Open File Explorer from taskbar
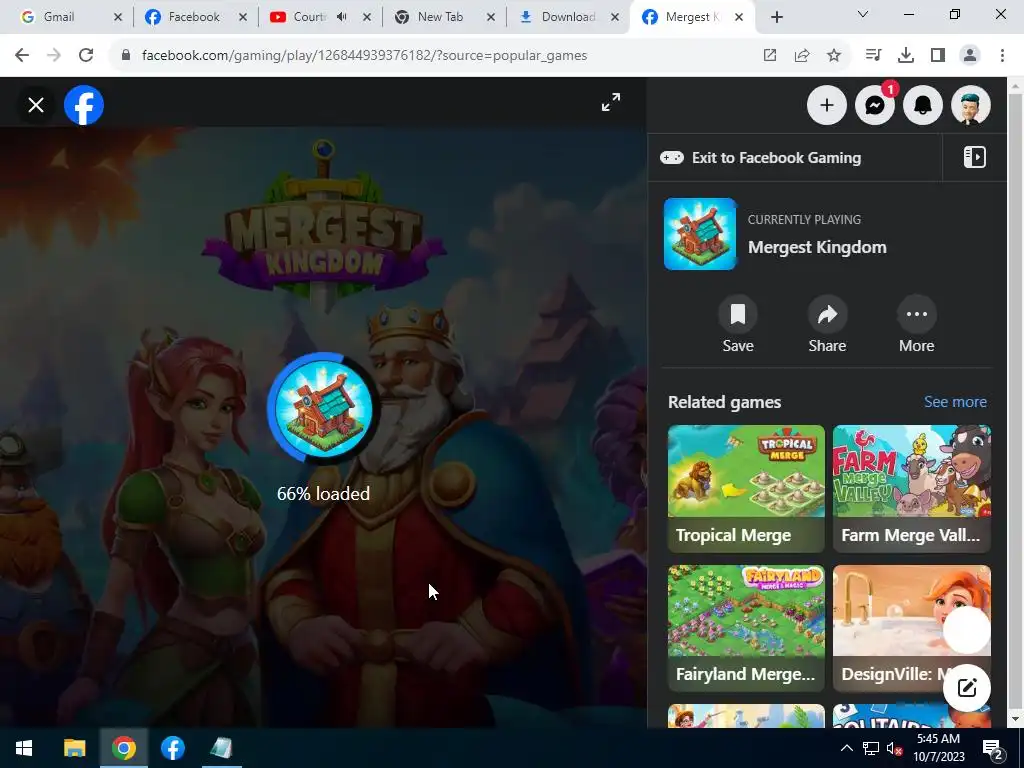This screenshot has height=768, width=1024. (x=74, y=748)
